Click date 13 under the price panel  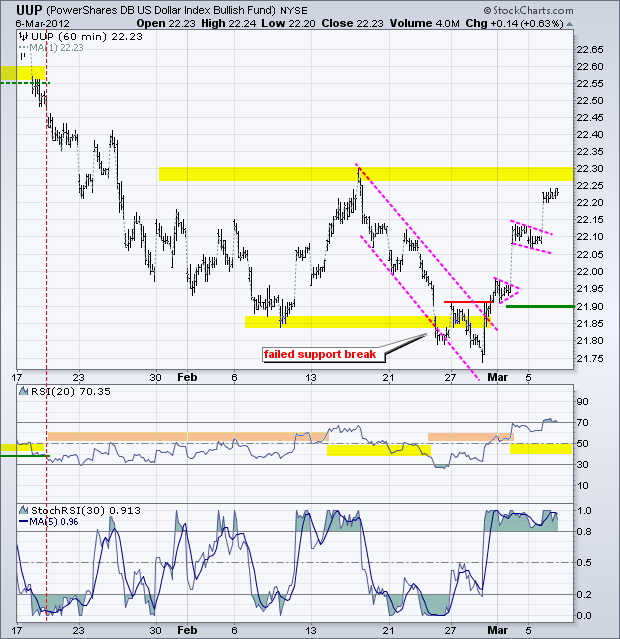tap(311, 377)
